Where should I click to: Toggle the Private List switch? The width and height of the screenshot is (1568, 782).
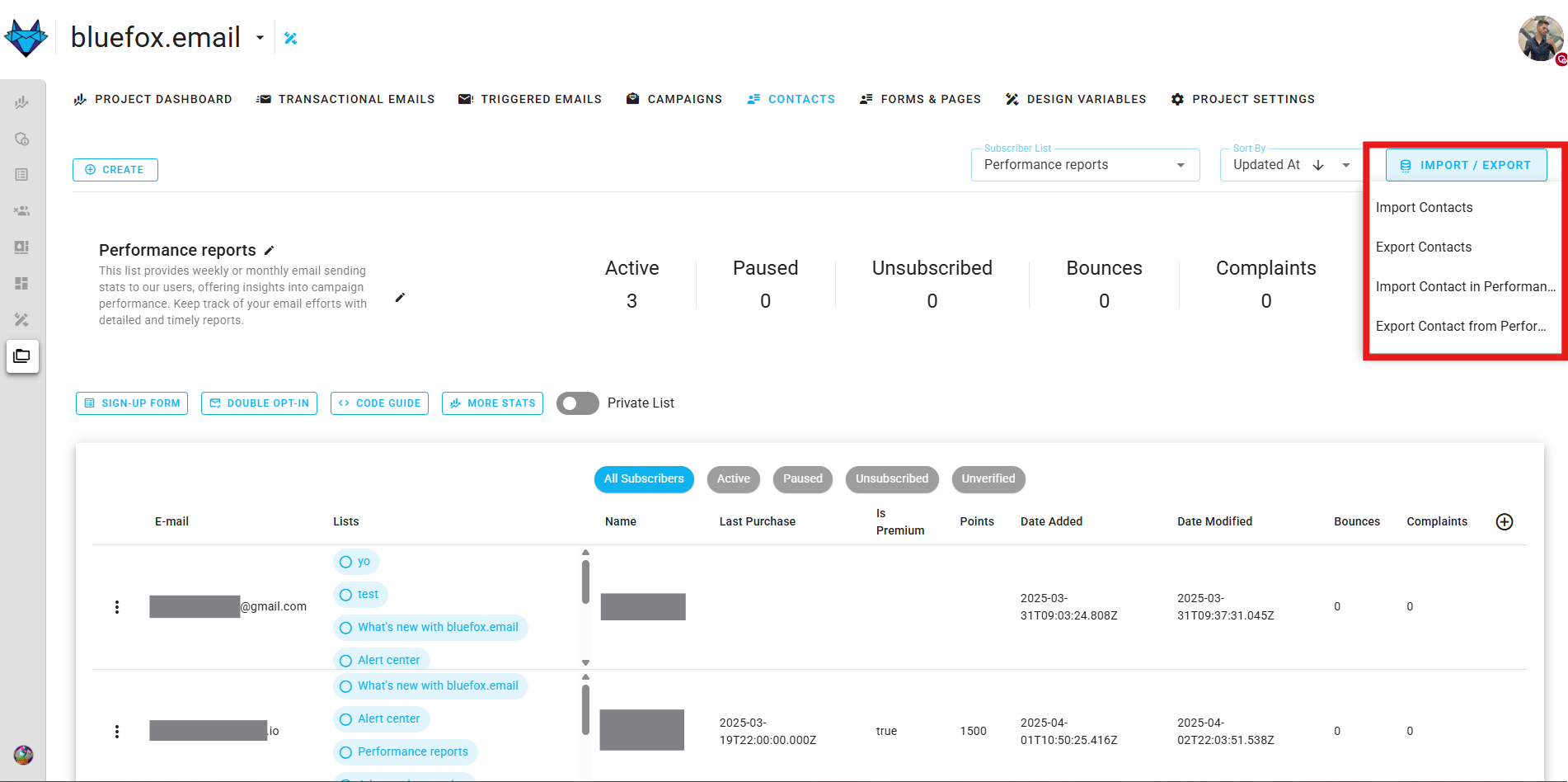[577, 403]
